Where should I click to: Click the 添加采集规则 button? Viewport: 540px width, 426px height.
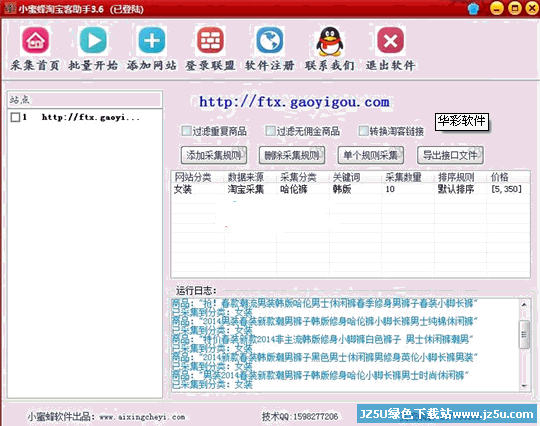pos(214,155)
